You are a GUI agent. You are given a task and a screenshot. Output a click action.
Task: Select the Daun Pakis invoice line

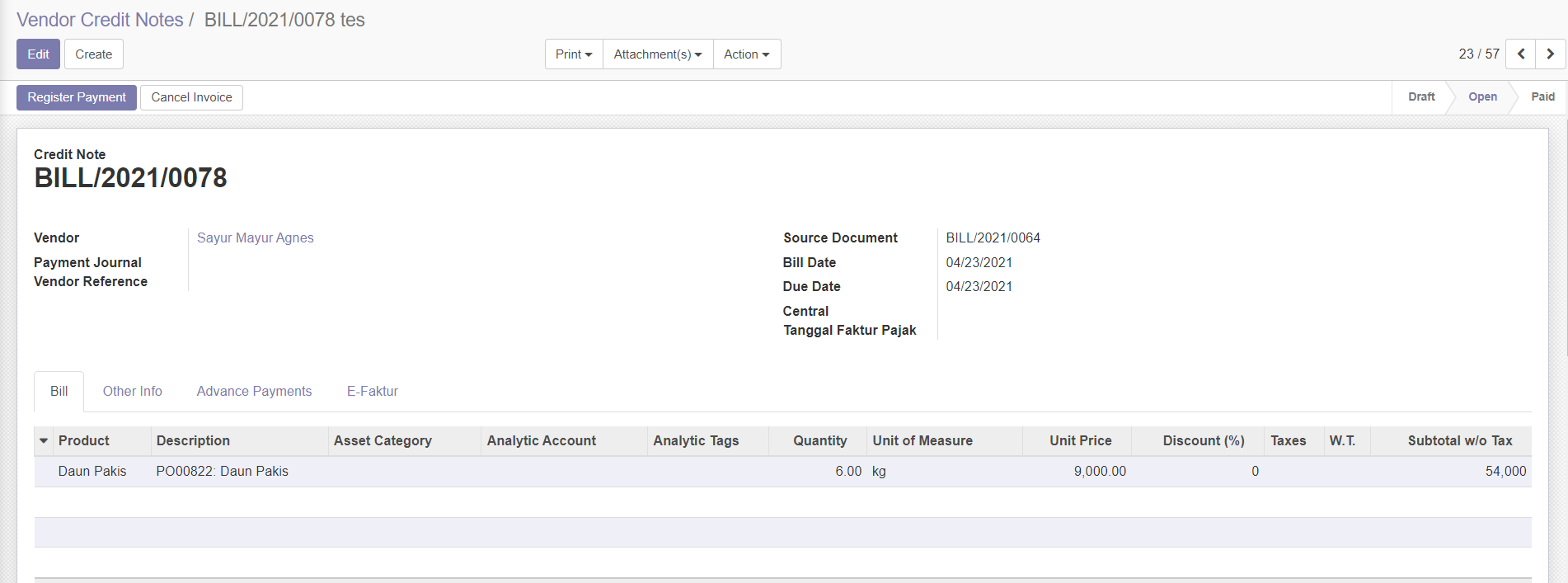pos(92,472)
